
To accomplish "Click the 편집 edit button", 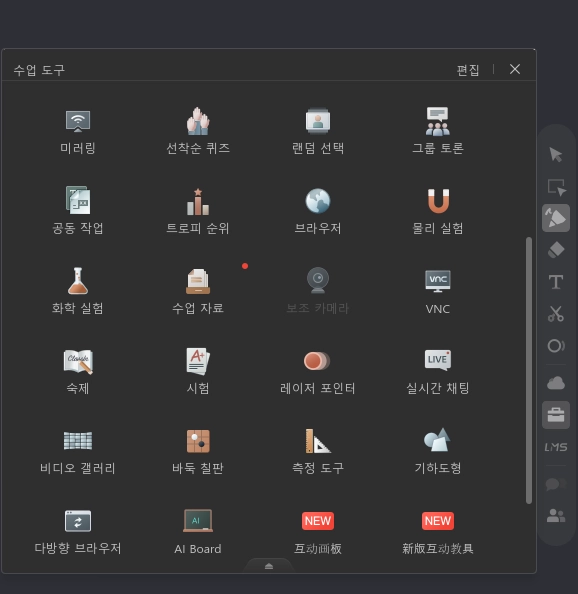I will coord(468,70).
